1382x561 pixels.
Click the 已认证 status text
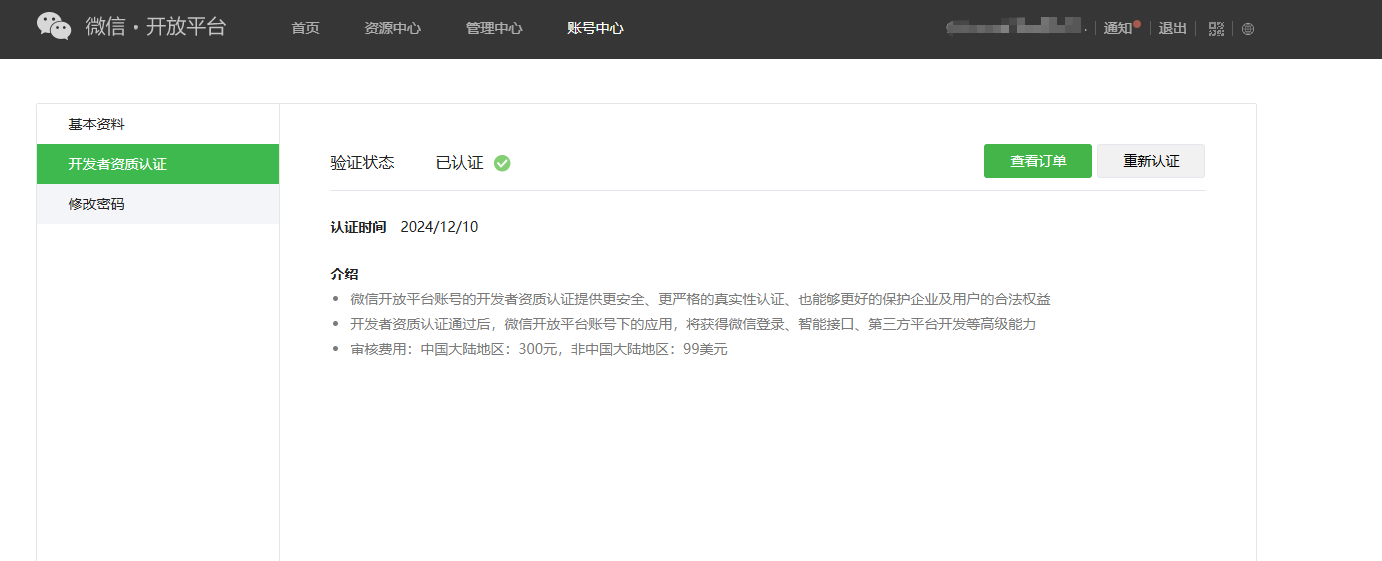point(459,163)
